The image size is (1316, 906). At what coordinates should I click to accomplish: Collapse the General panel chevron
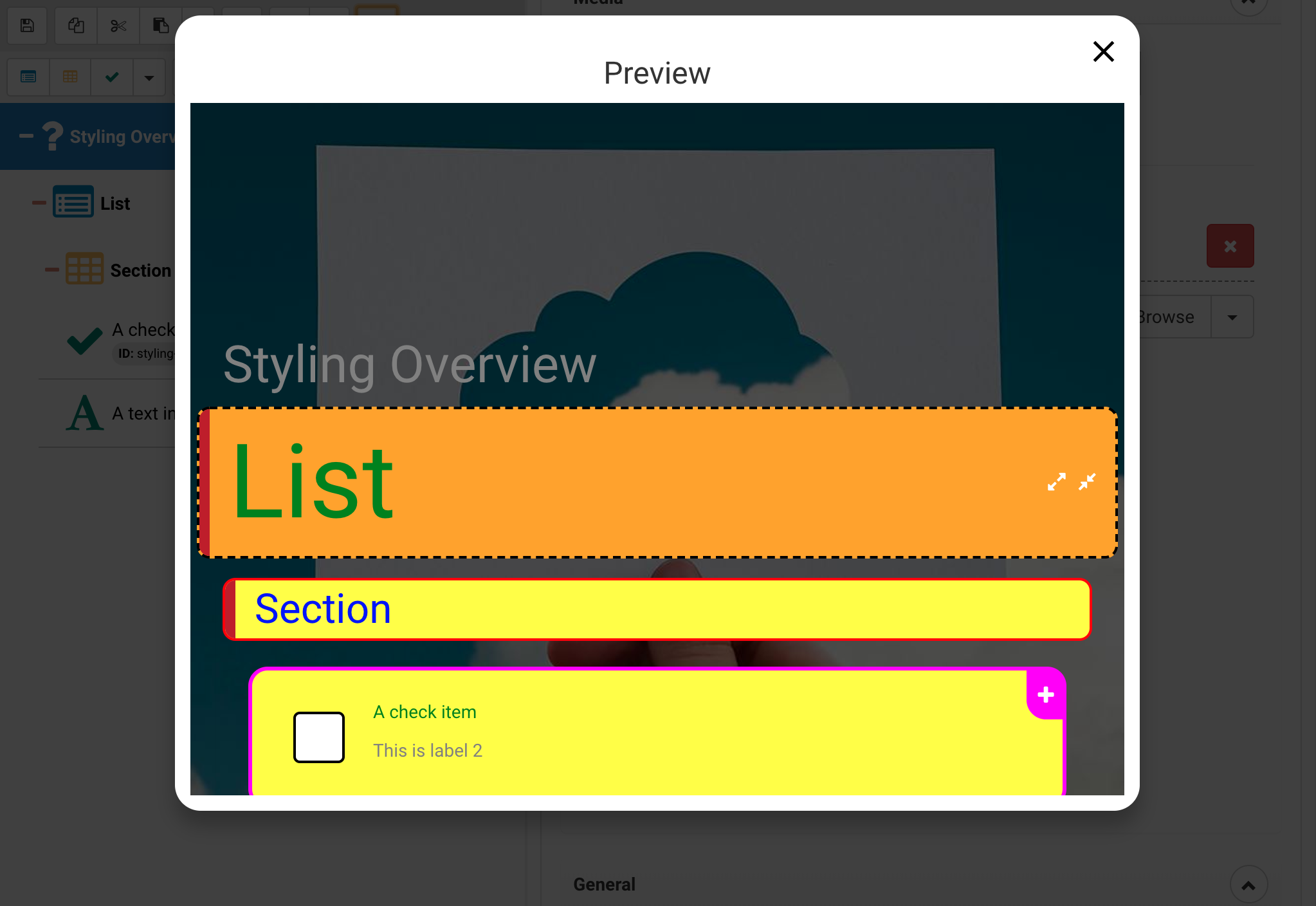[x=1248, y=885]
